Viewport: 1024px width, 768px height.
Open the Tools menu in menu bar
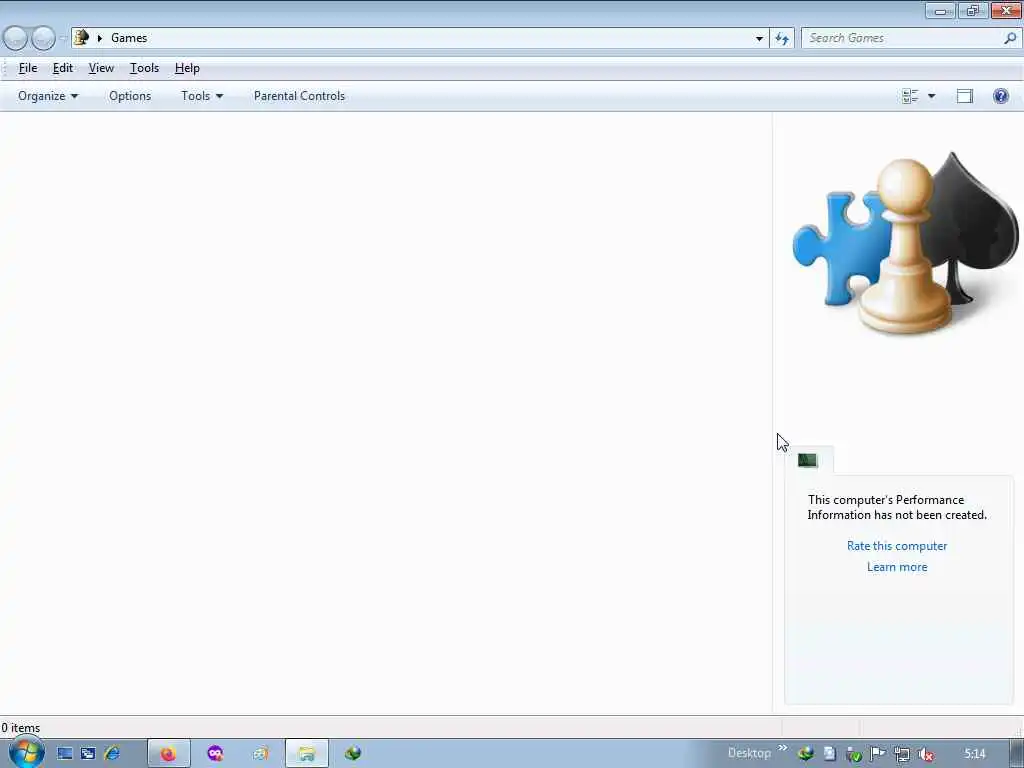[144, 68]
